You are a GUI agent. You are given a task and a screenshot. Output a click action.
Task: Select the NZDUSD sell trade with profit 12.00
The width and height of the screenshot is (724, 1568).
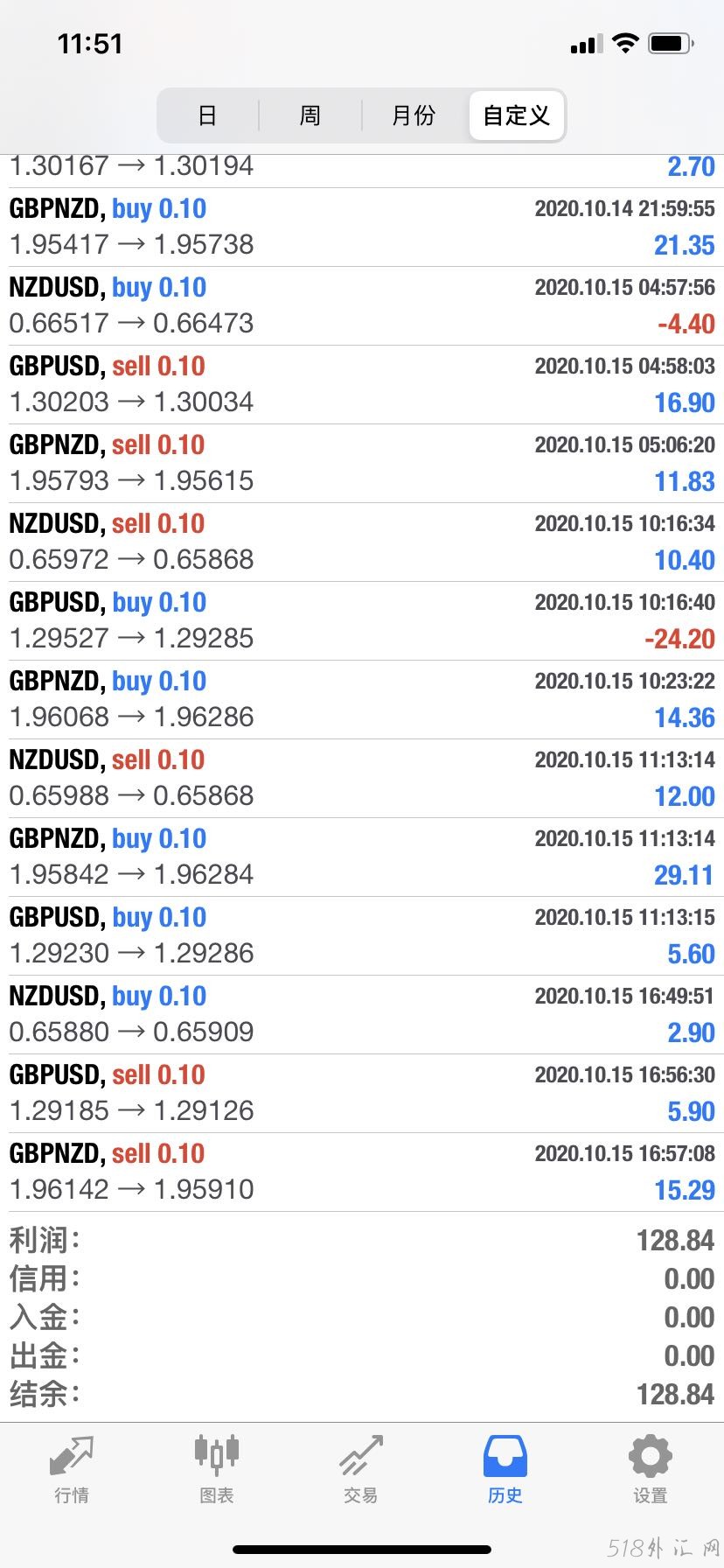362,779
